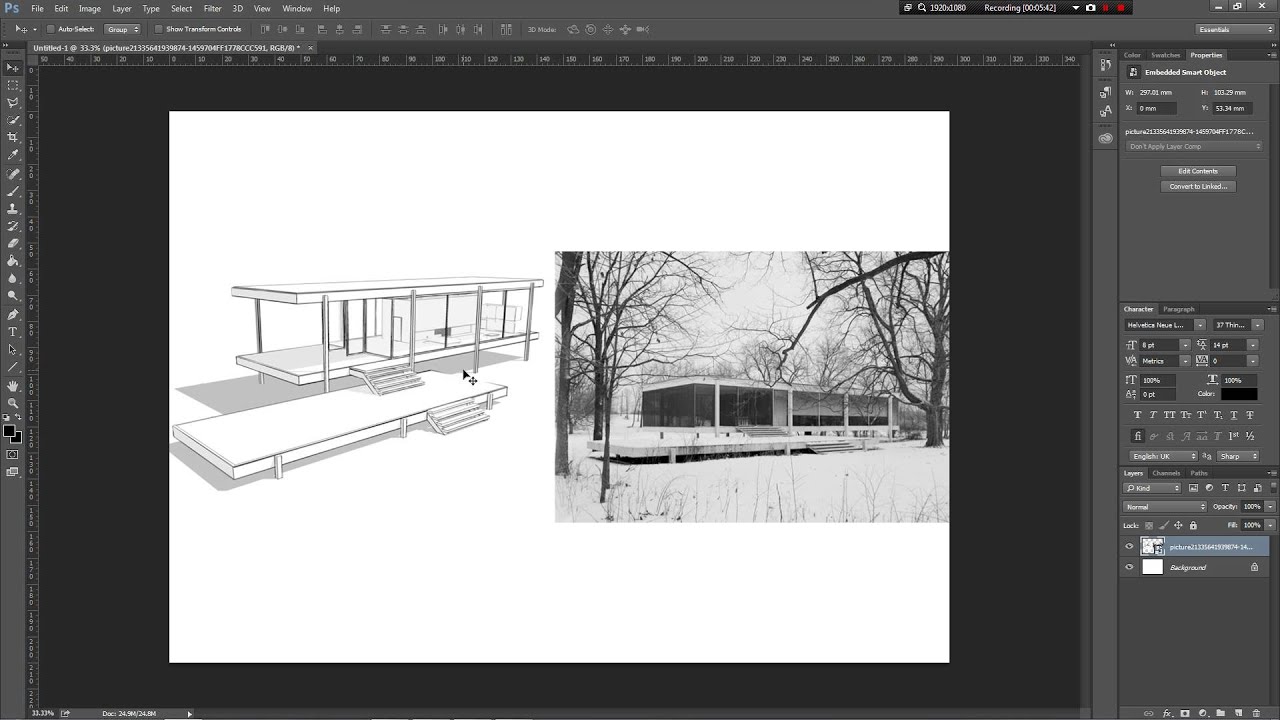Select the Rectangular Marquee tool
The image size is (1280, 720).
(13, 85)
